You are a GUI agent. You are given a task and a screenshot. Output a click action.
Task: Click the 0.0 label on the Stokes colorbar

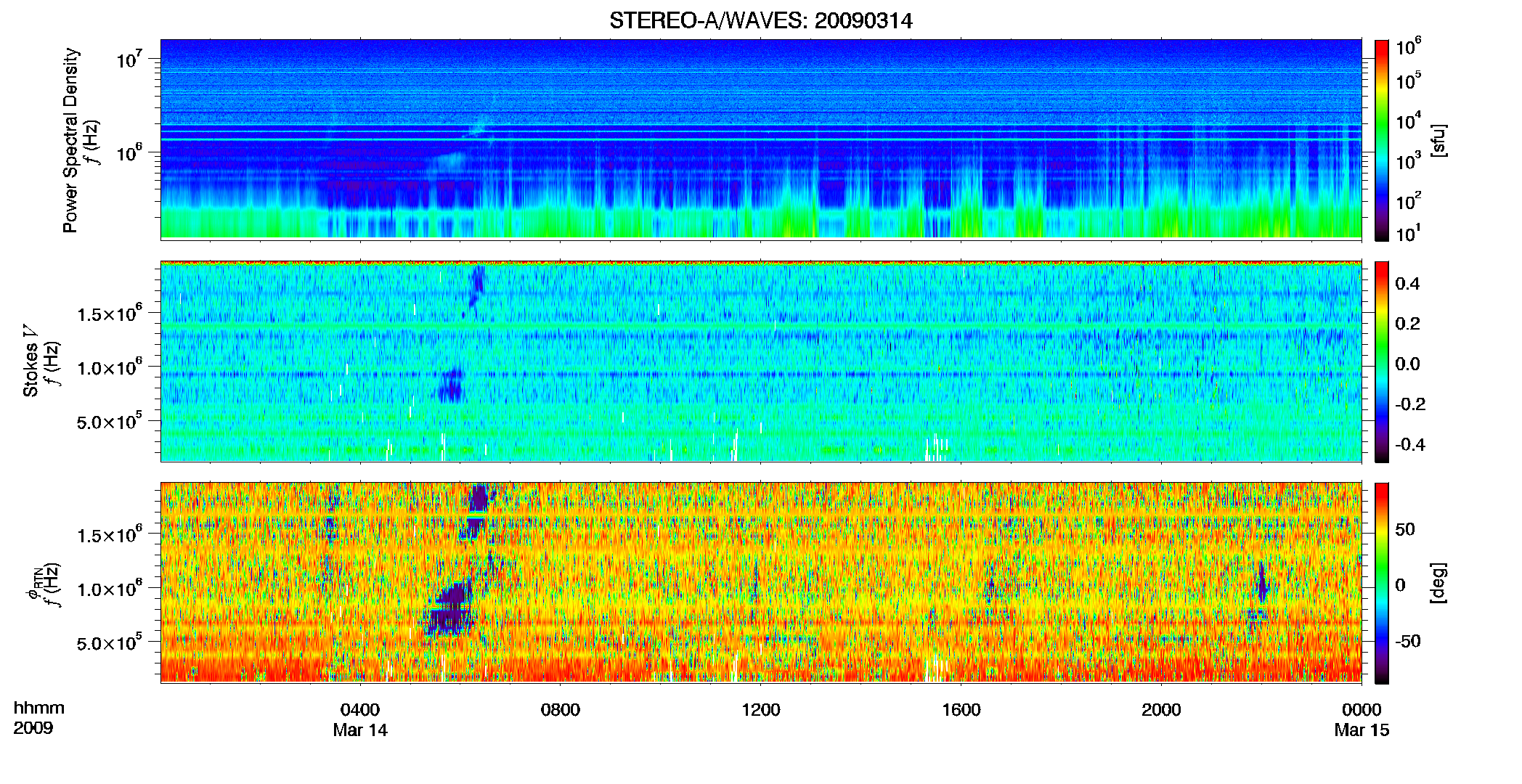tap(1407, 364)
